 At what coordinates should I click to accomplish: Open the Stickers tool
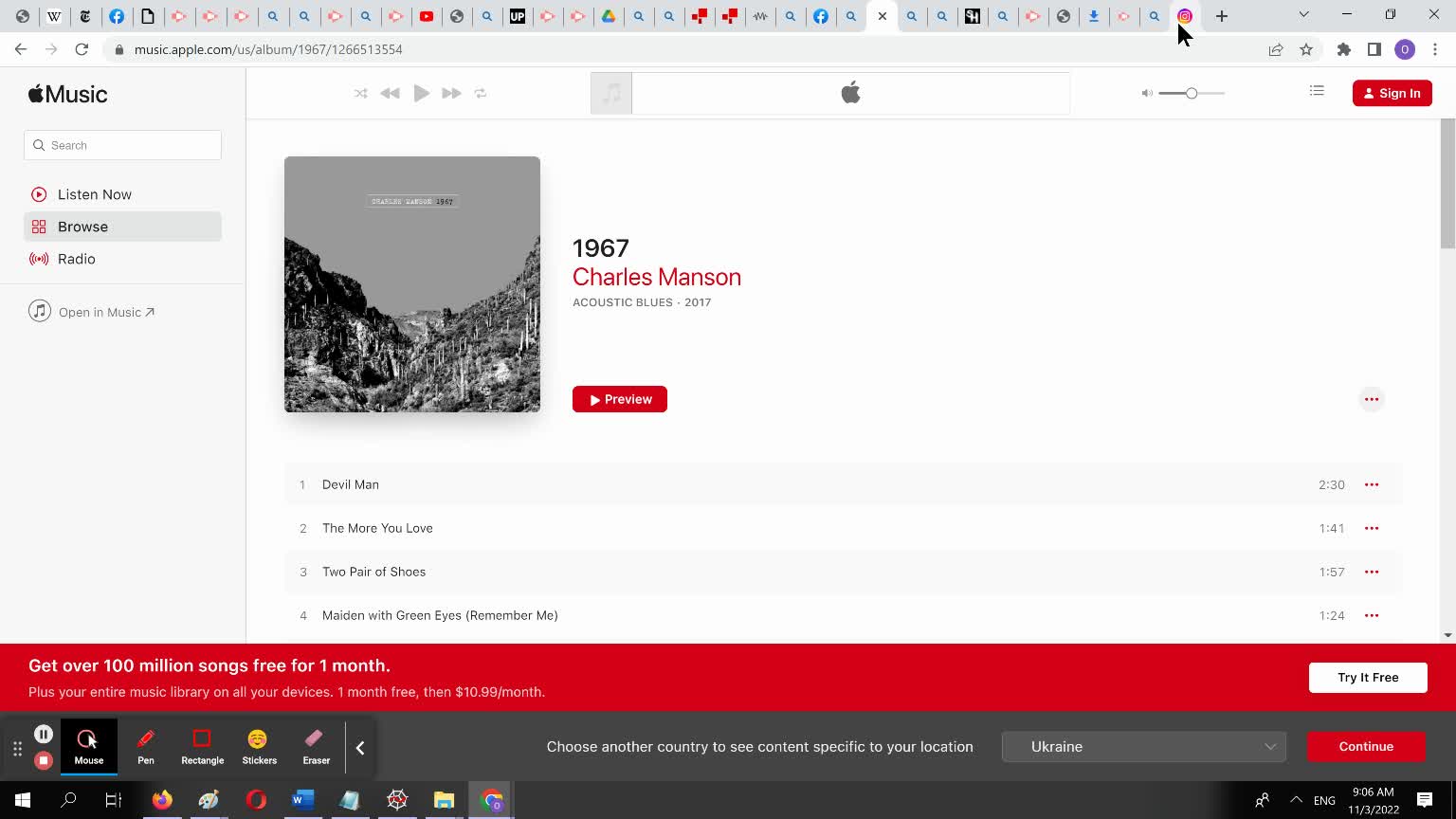(x=259, y=747)
